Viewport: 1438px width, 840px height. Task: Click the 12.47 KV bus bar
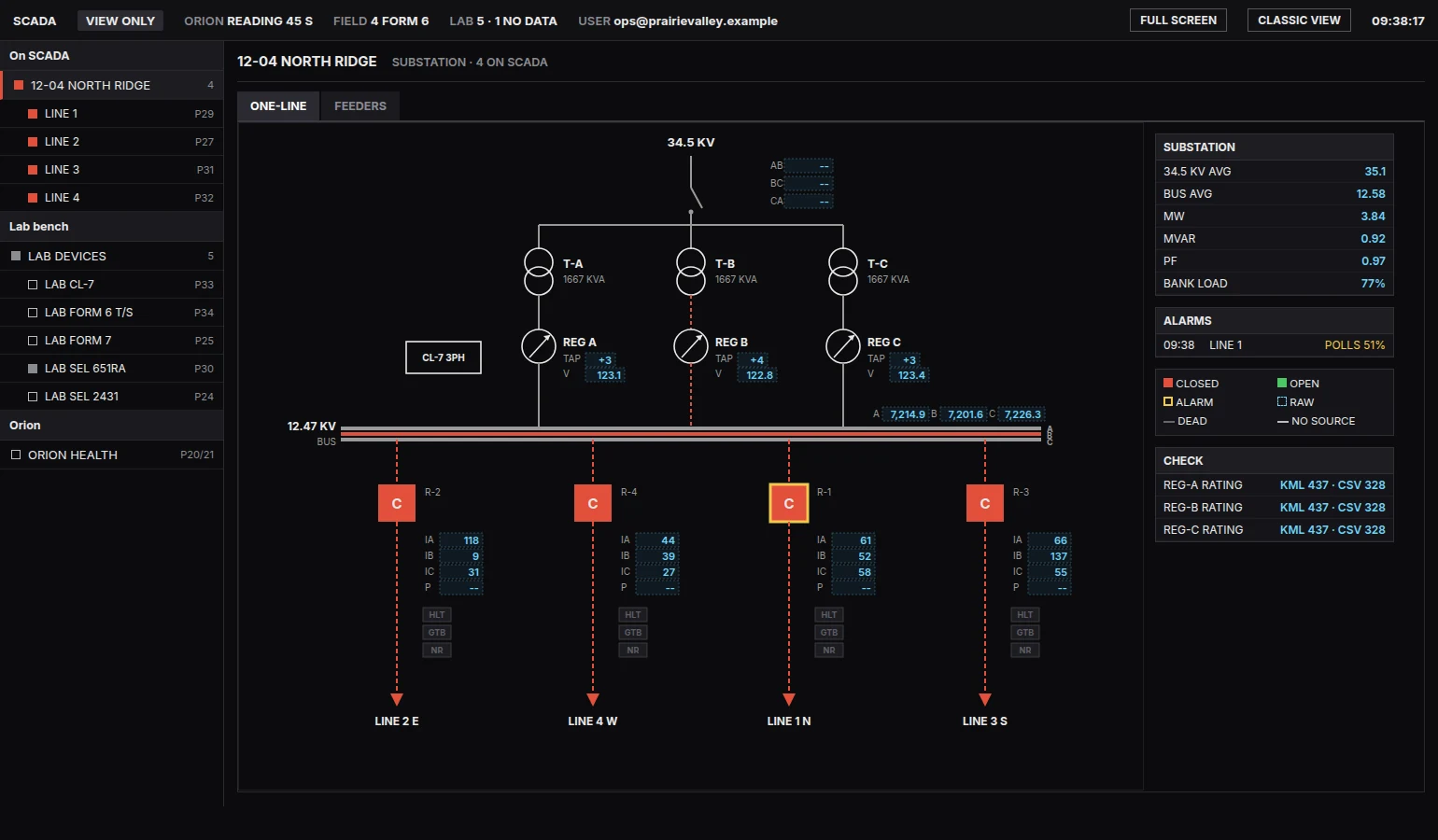(x=691, y=434)
